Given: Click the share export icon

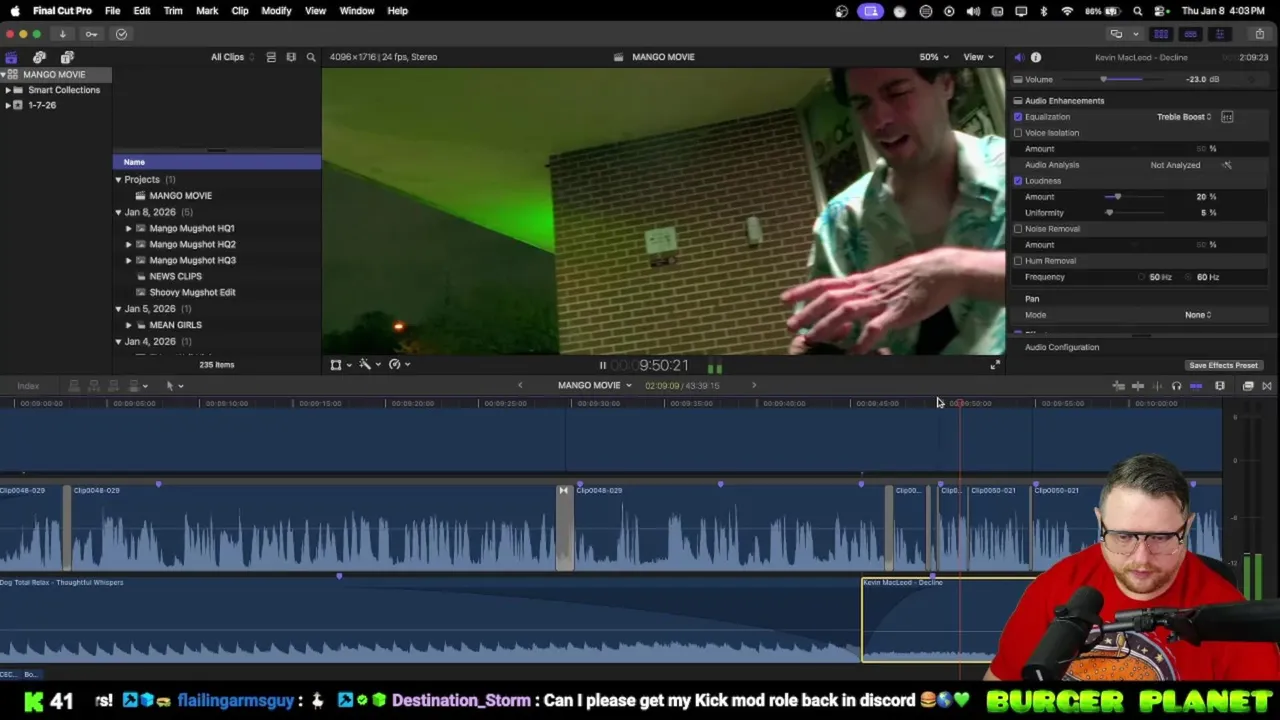Looking at the screenshot, I should (1259, 34).
